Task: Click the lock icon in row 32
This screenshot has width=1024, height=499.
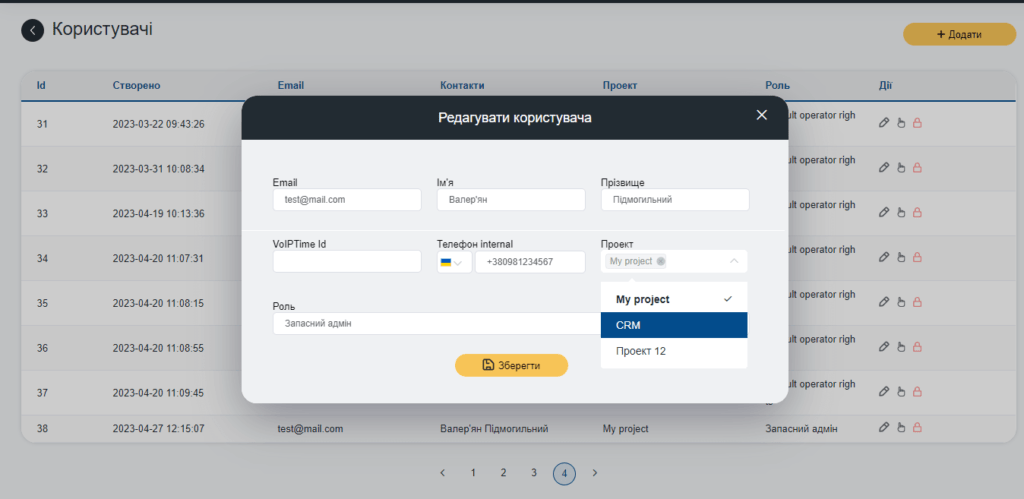Action: [917, 168]
